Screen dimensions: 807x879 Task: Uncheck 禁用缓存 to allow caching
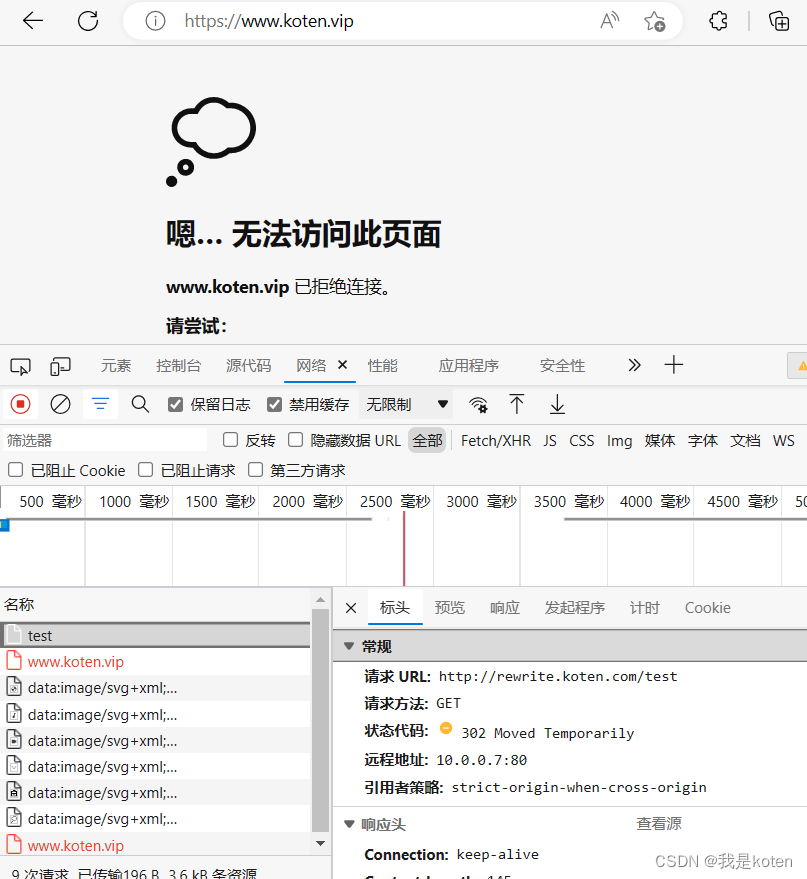coord(274,404)
